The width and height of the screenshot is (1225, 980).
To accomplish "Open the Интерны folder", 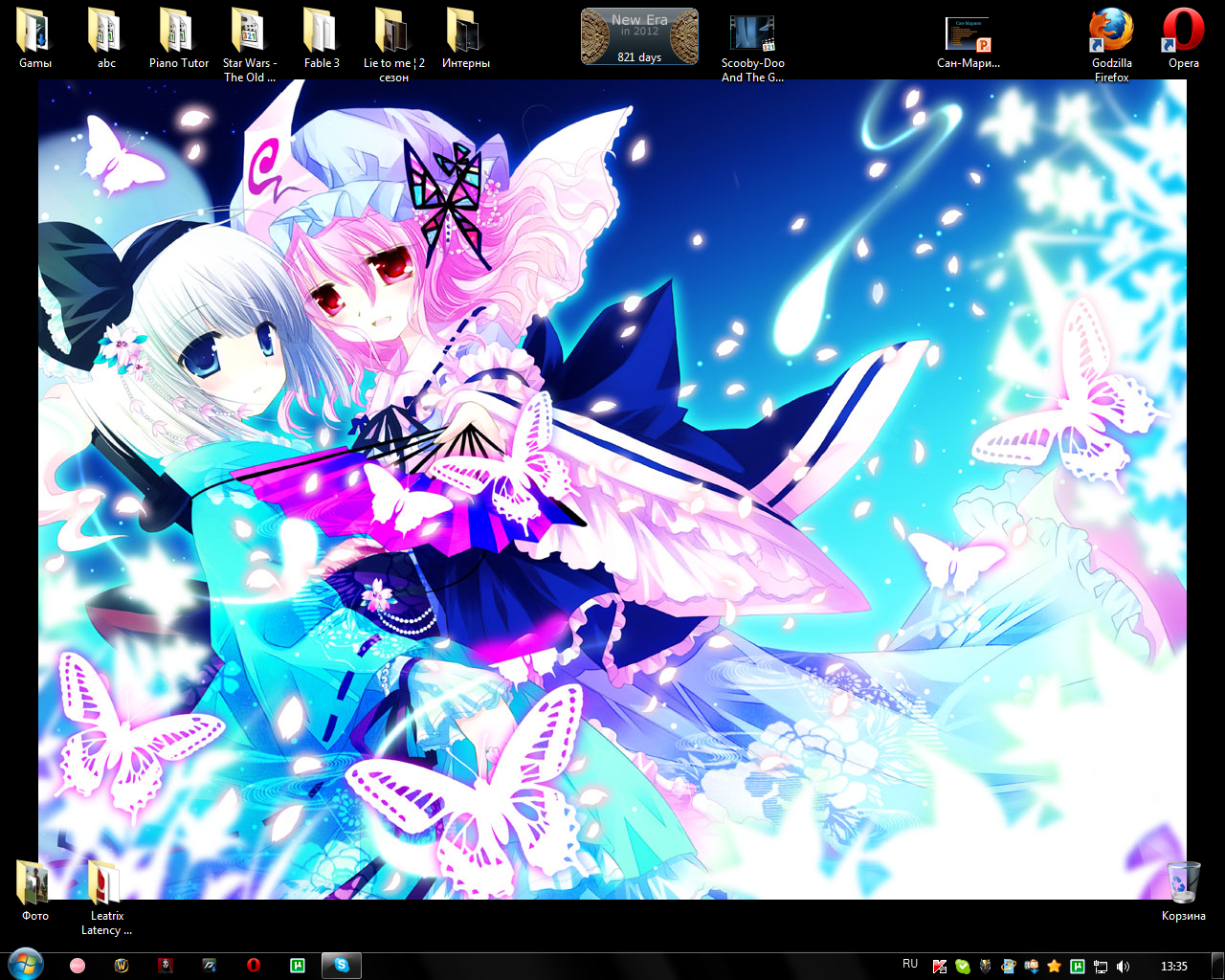I will pyautogui.click(x=465, y=38).
